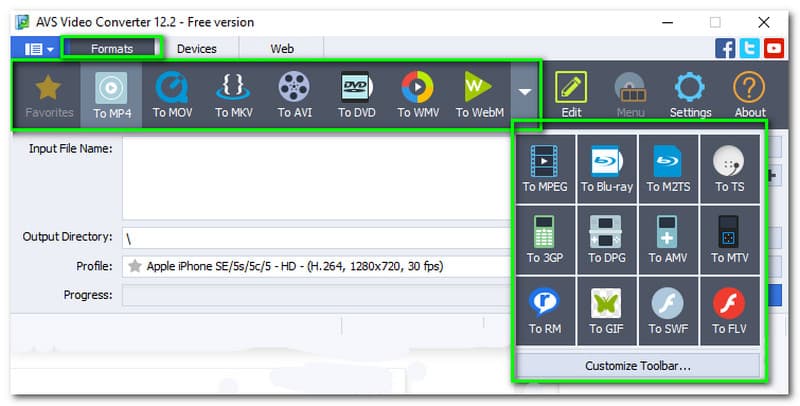Click the Output Directory field
This screenshot has height=406, width=800.
pos(316,238)
